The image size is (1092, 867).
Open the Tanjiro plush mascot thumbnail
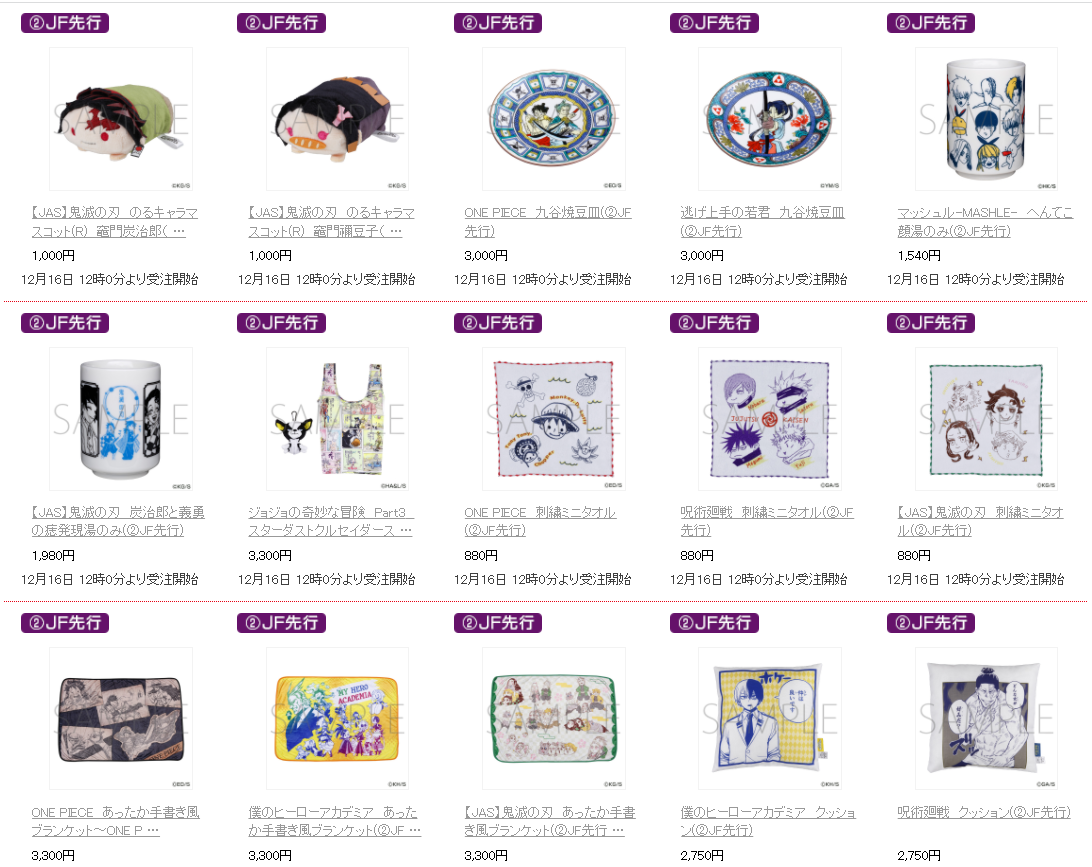120,119
